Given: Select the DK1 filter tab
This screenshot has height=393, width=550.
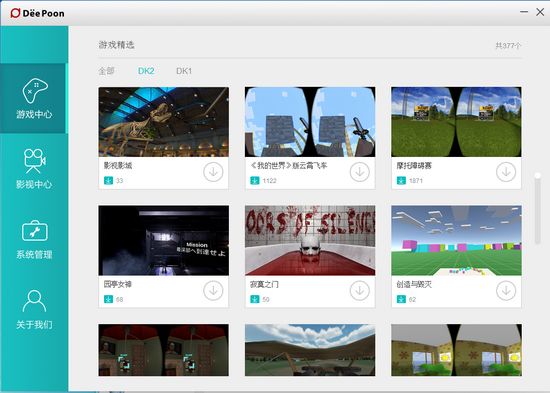Looking at the screenshot, I should [184, 71].
